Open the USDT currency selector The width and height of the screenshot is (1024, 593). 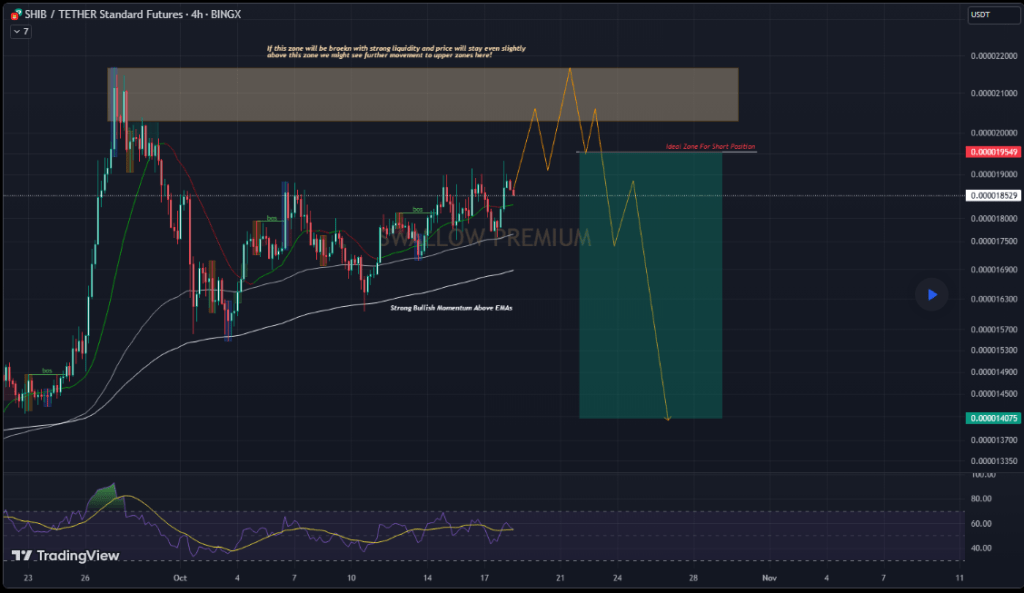(x=993, y=14)
